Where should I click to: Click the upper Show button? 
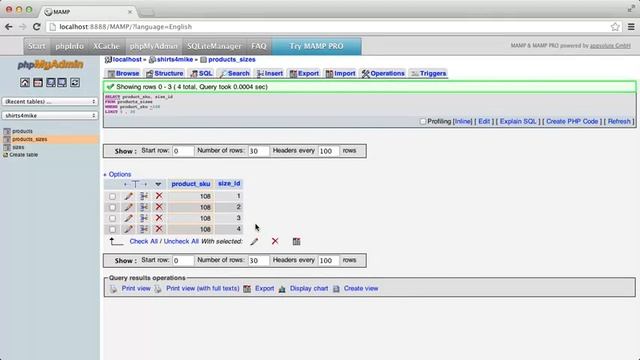125,151
